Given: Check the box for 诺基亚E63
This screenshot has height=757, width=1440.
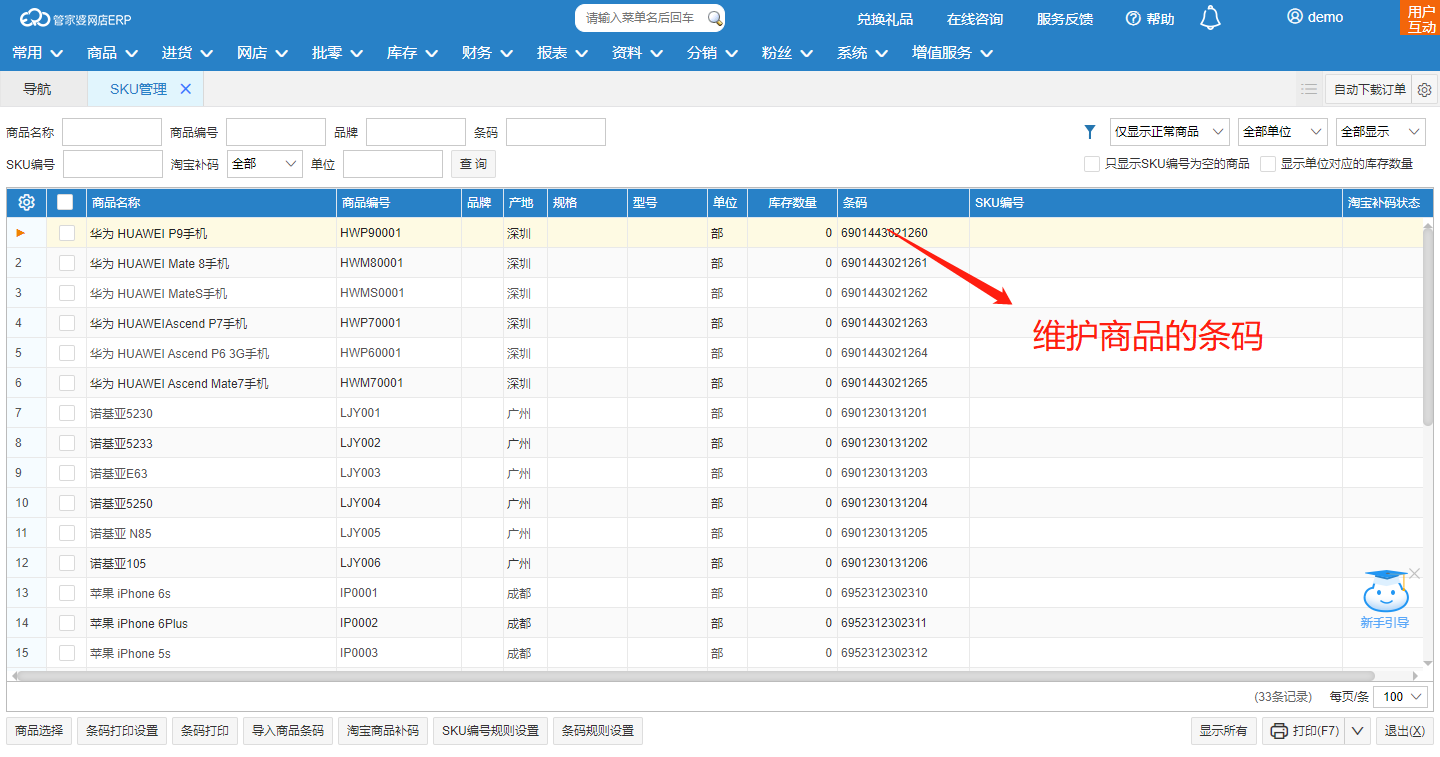Looking at the screenshot, I should tap(67, 473).
